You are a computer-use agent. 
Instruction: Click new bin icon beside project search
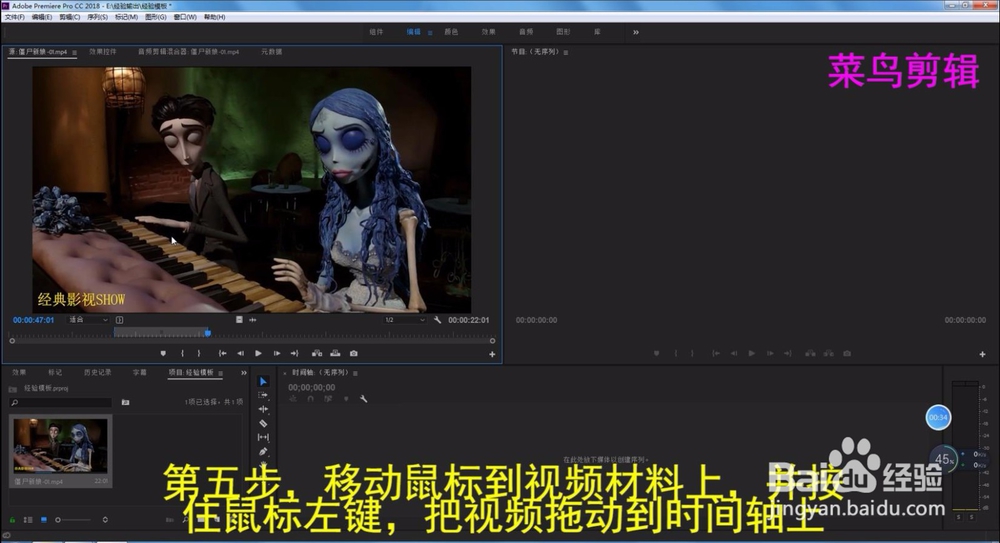point(126,403)
